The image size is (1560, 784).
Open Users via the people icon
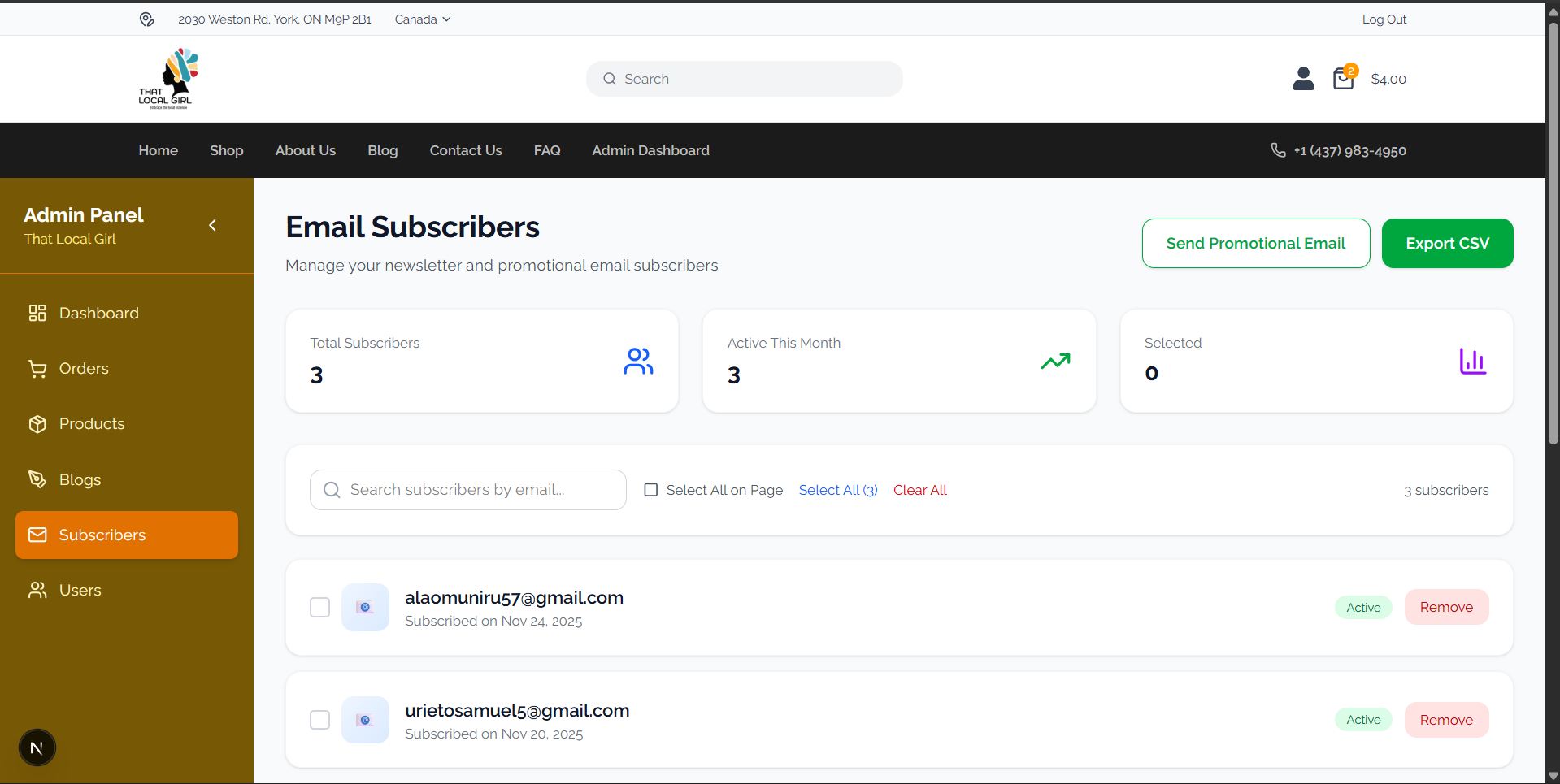[37, 590]
